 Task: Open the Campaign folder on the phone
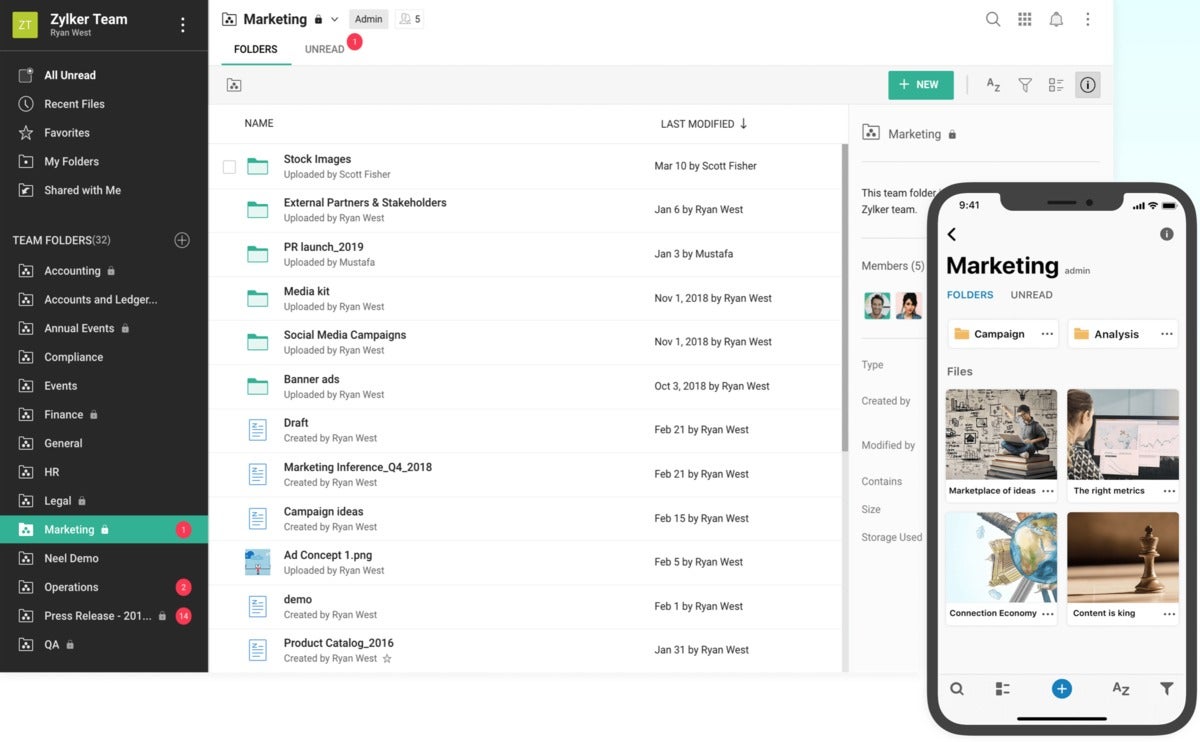click(1002, 334)
